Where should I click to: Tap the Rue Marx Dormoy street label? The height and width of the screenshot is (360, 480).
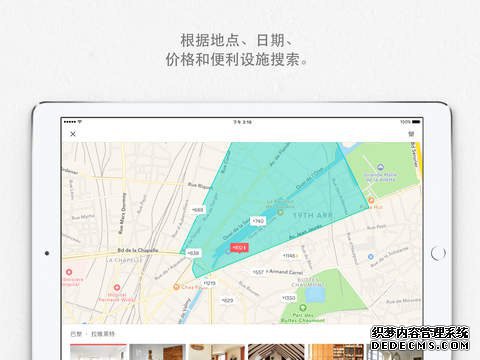[122, 213]
